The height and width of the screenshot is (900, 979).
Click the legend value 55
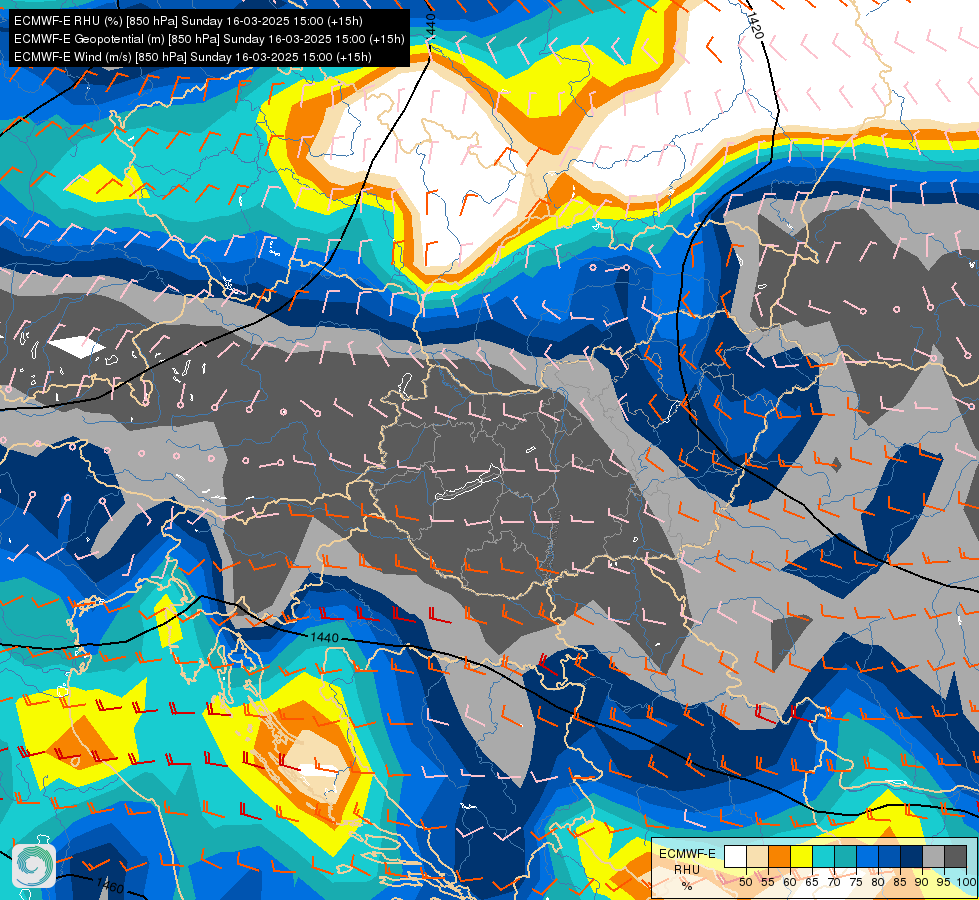pos(768,882)
